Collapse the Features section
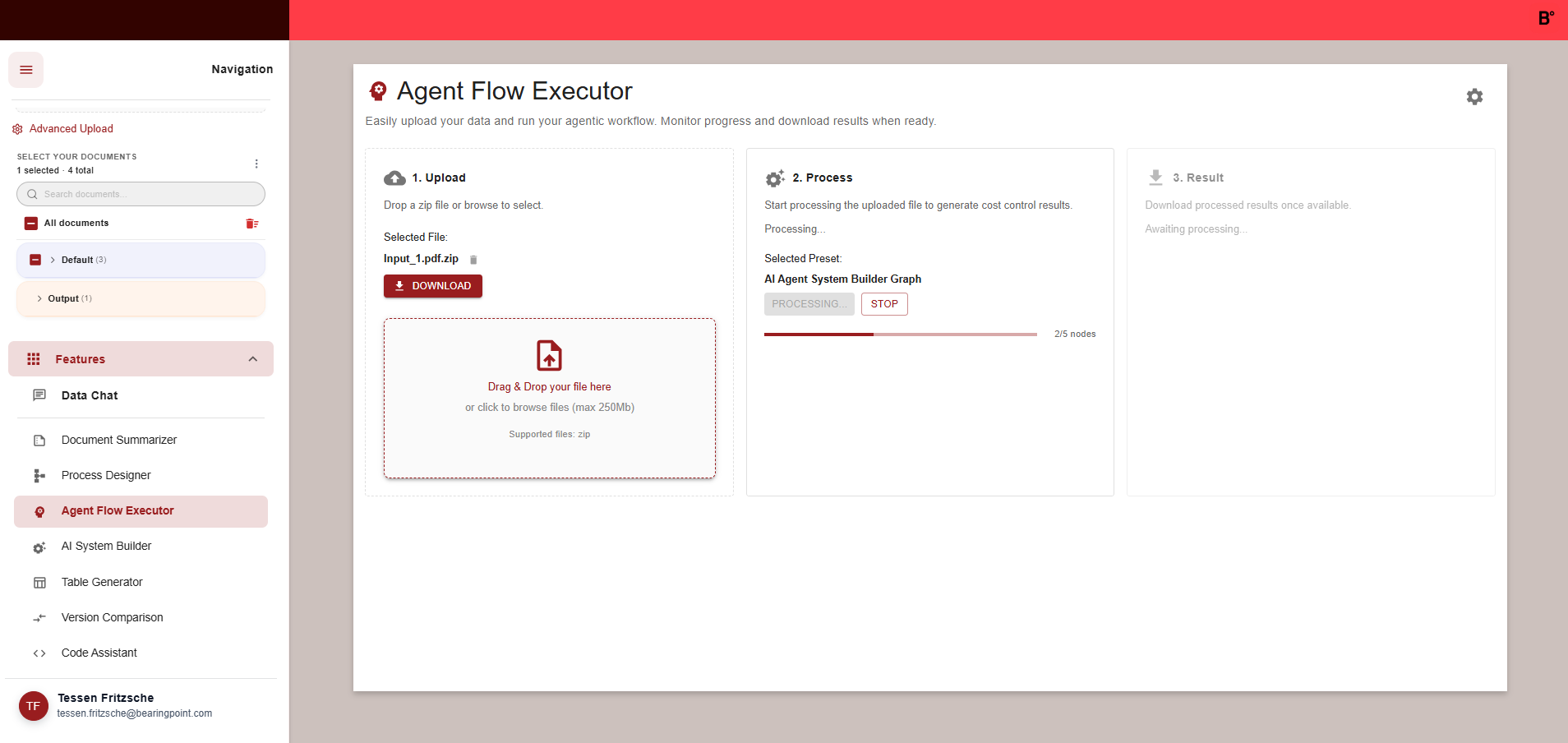This screenshot has width=1568, height=743. (252, 359)
